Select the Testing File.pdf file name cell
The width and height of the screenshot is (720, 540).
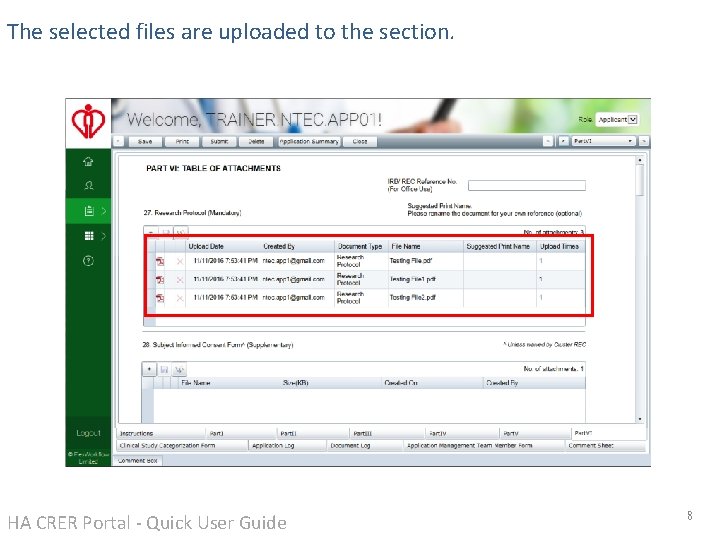pos(426,261)
